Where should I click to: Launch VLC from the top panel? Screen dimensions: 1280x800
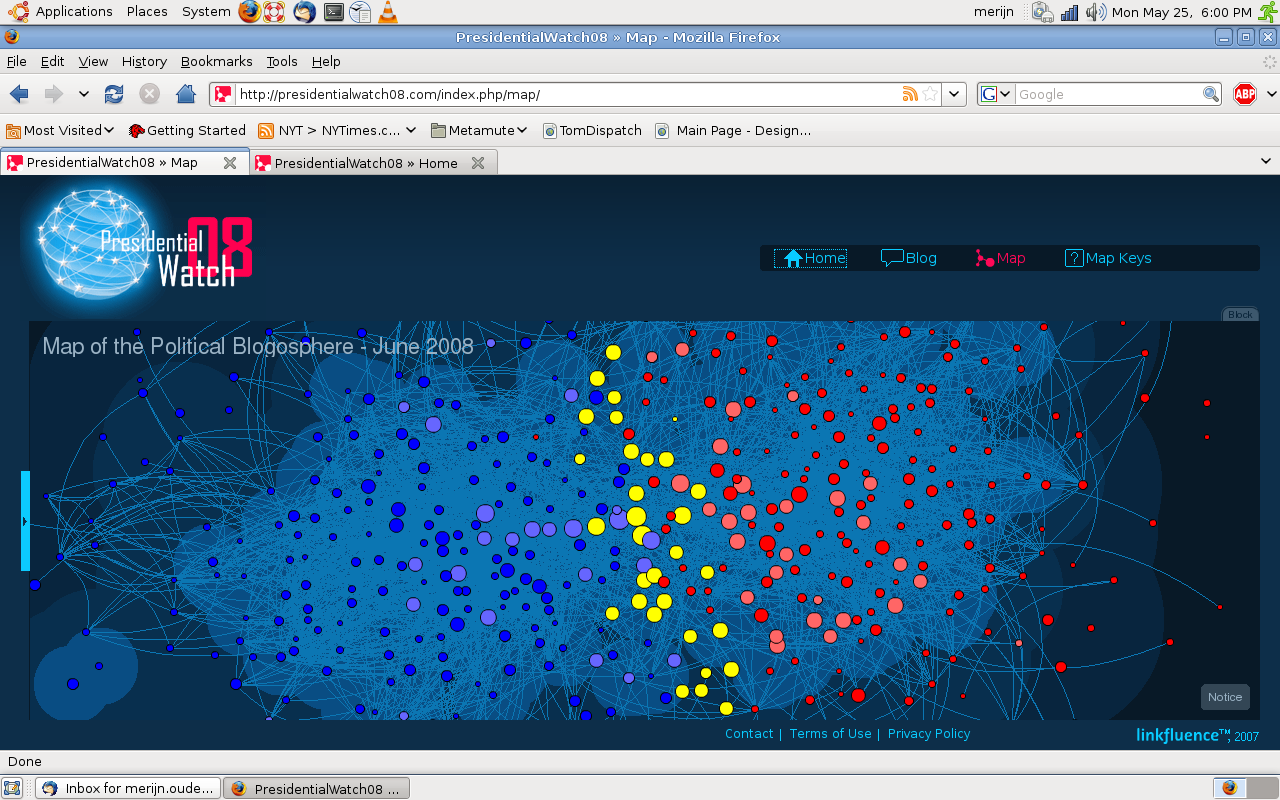coord(387,12)
